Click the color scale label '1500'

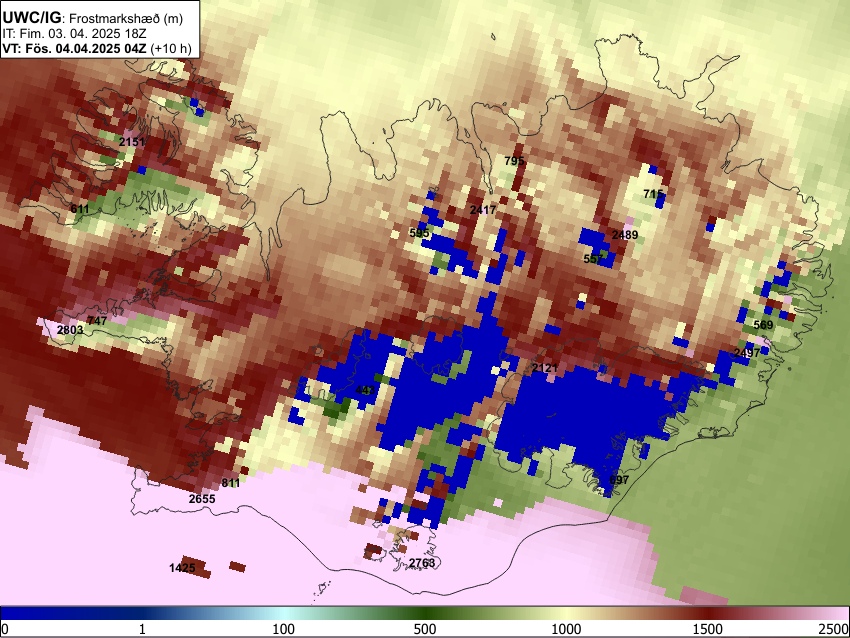708,629
